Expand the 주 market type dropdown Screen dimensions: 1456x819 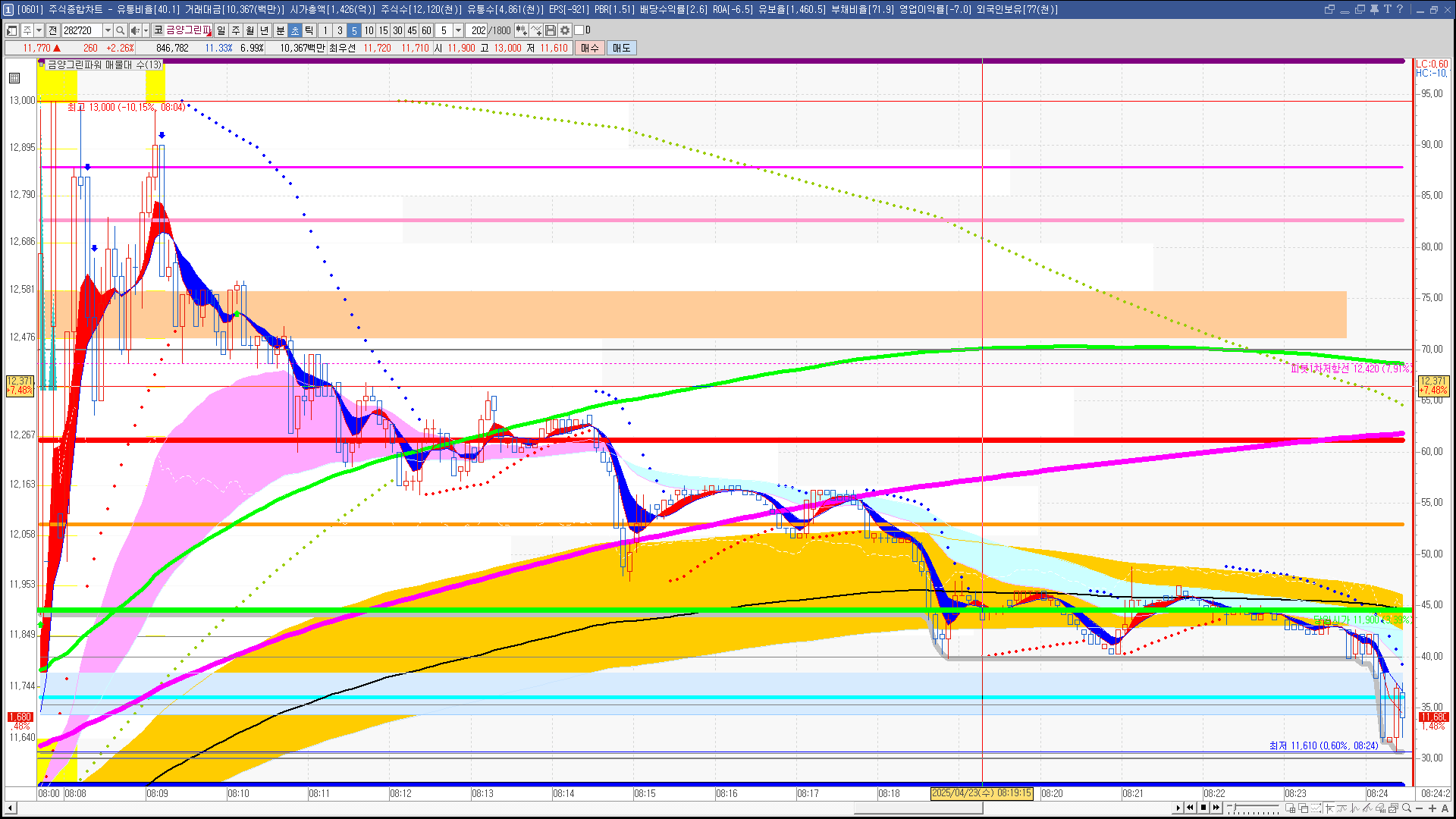39,30
